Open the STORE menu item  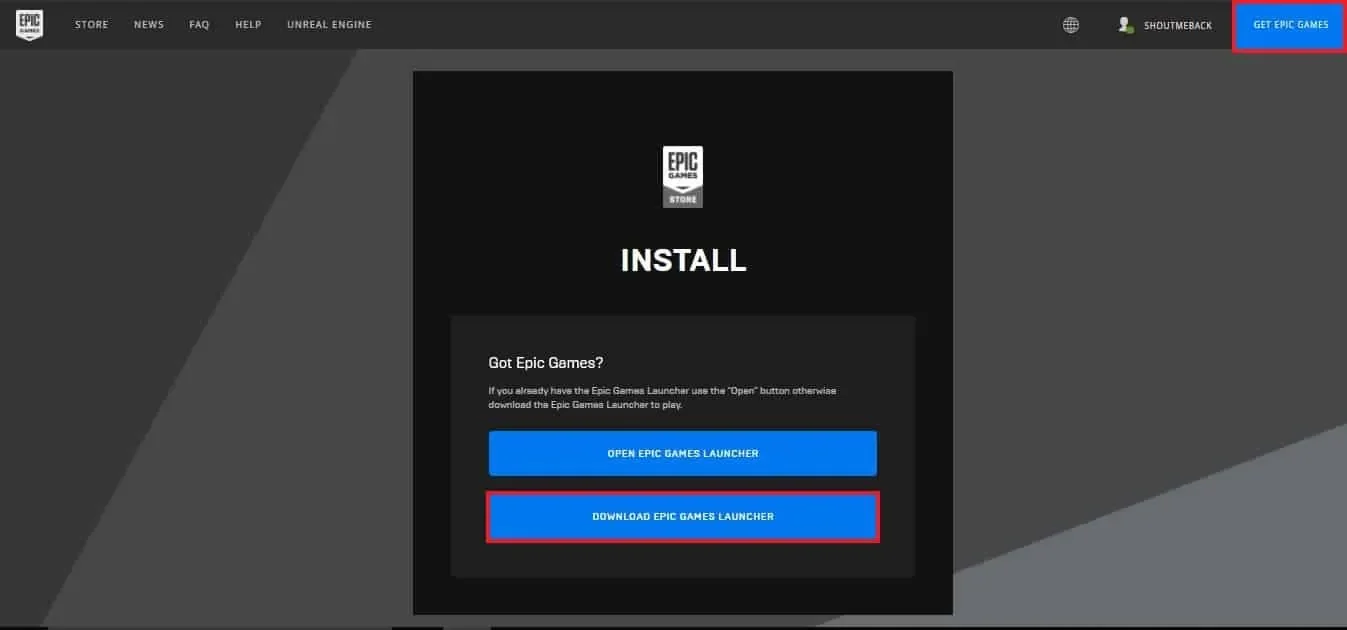coord(92,25)
